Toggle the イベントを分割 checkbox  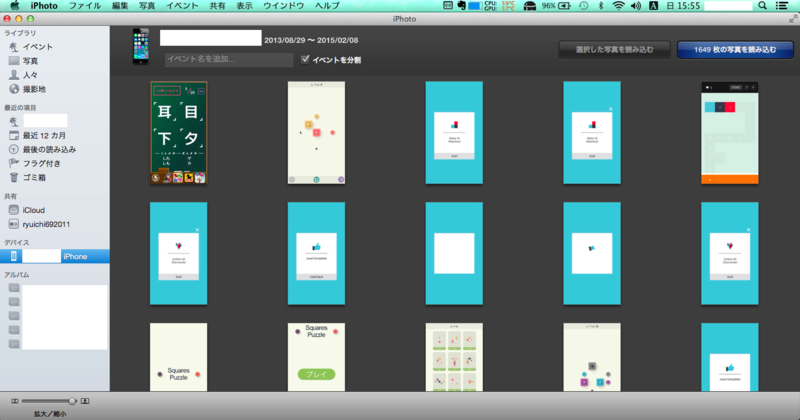click(x=305, y=59)
